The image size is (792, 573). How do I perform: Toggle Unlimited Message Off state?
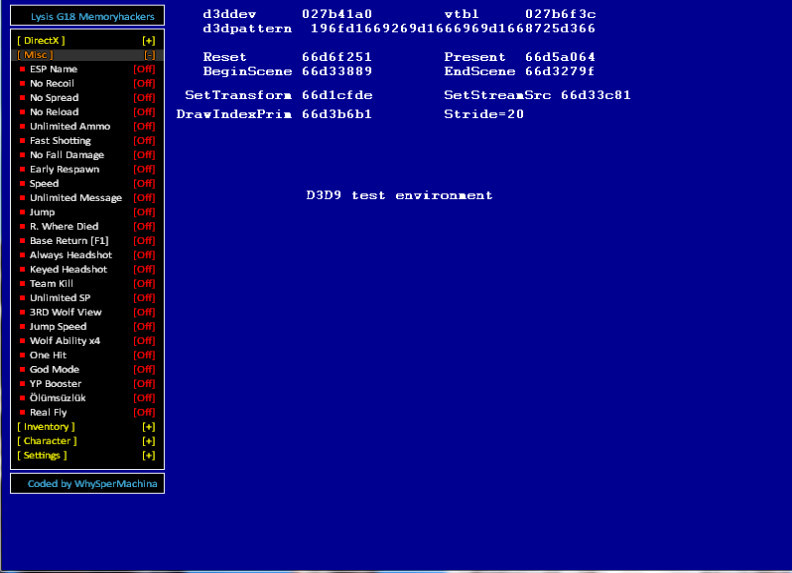click(144, 198)
